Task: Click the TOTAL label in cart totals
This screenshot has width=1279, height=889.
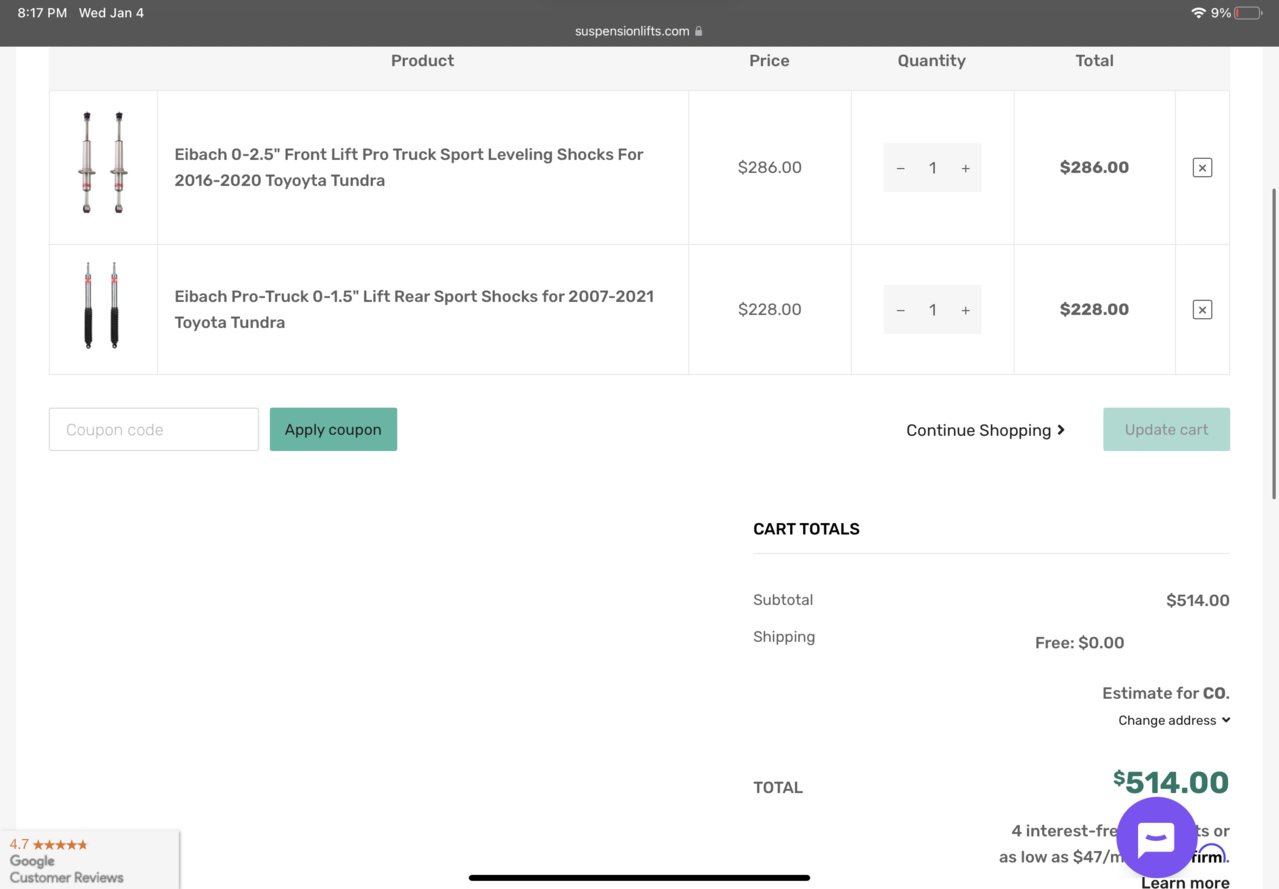Action: coord(778,788)
